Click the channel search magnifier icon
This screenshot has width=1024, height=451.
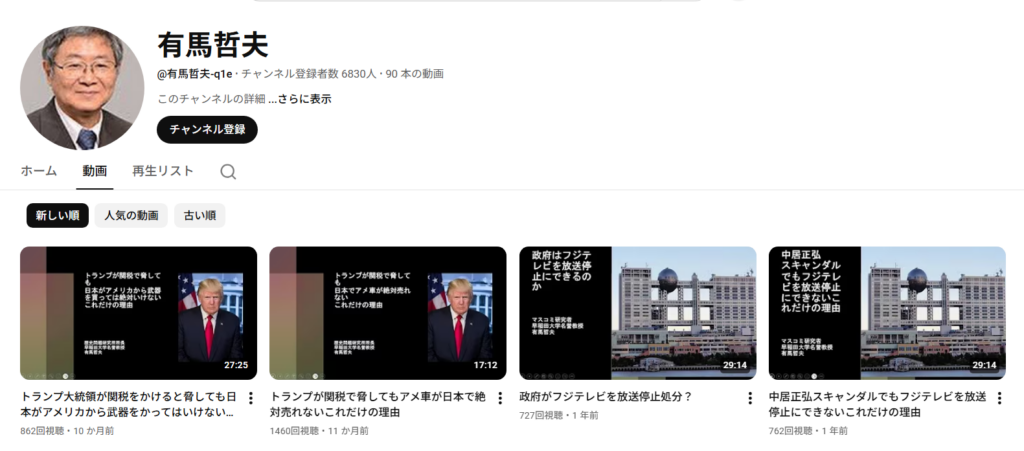pos(228,171)
